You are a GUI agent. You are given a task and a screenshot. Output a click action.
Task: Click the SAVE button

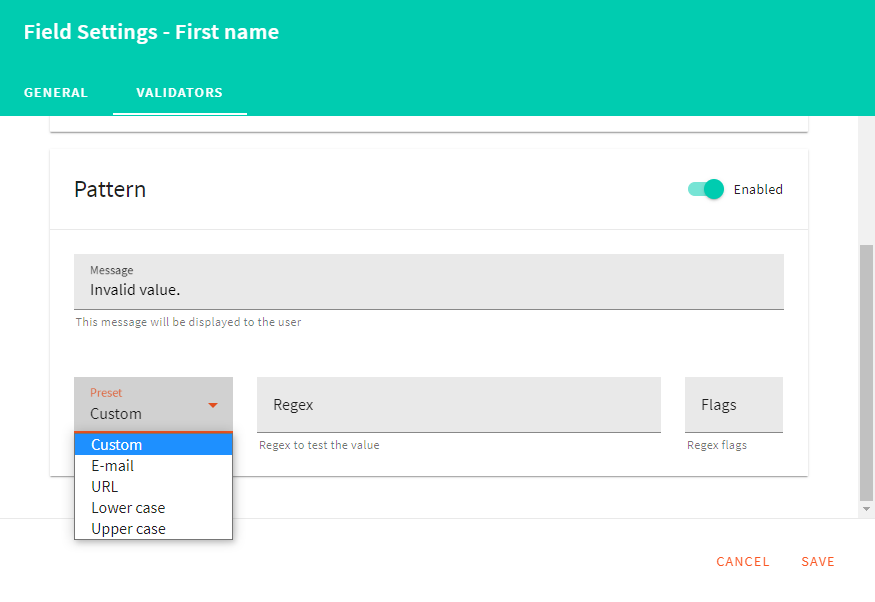click(817, 561)
